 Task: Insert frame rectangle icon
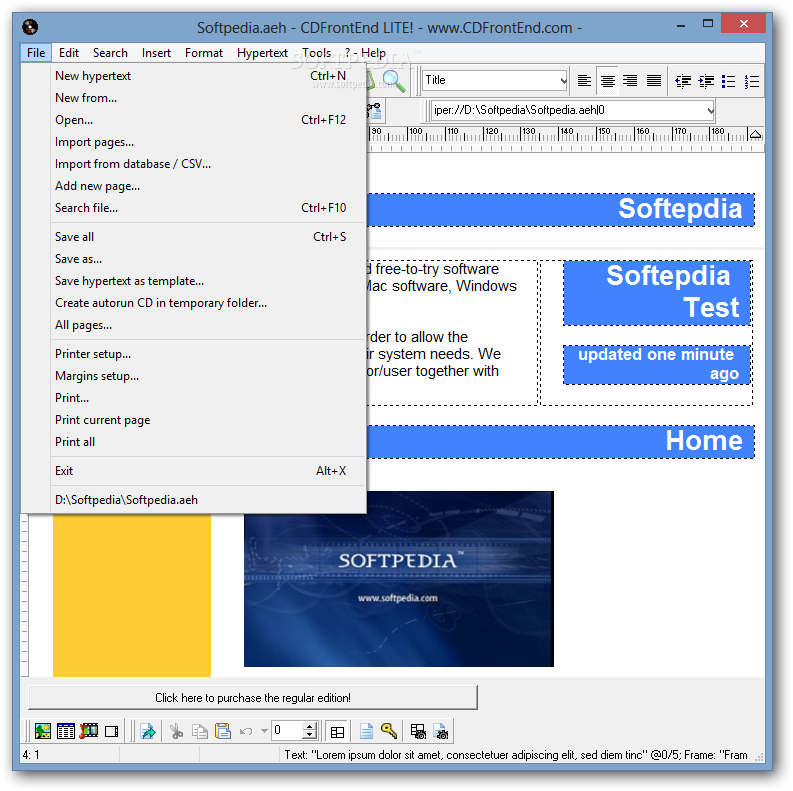(112, 731)
